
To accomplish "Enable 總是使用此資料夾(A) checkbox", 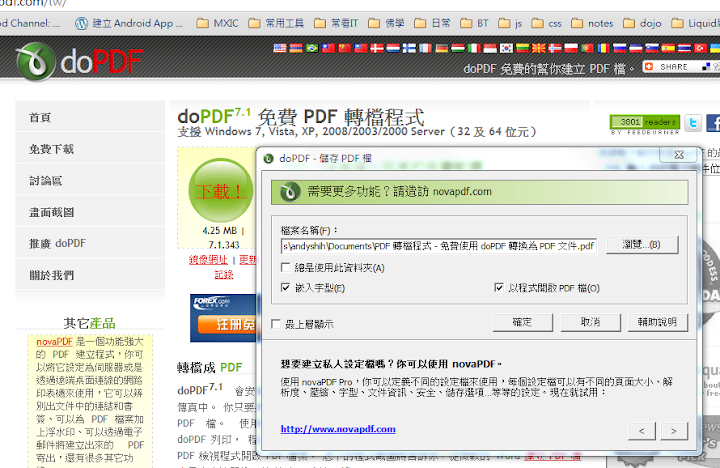I will pos(286,267).
